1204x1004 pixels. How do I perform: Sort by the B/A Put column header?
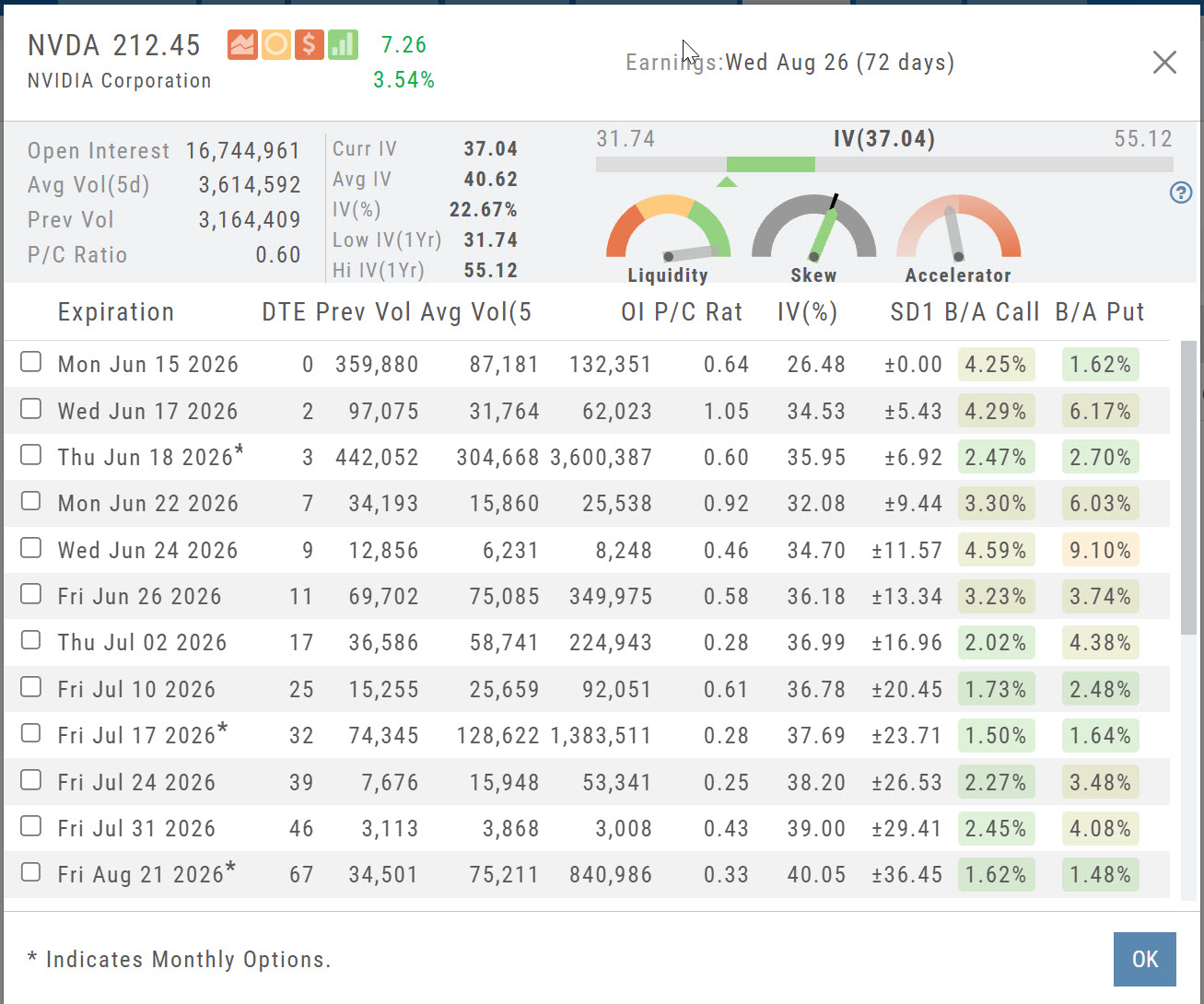click(1100, 312)
